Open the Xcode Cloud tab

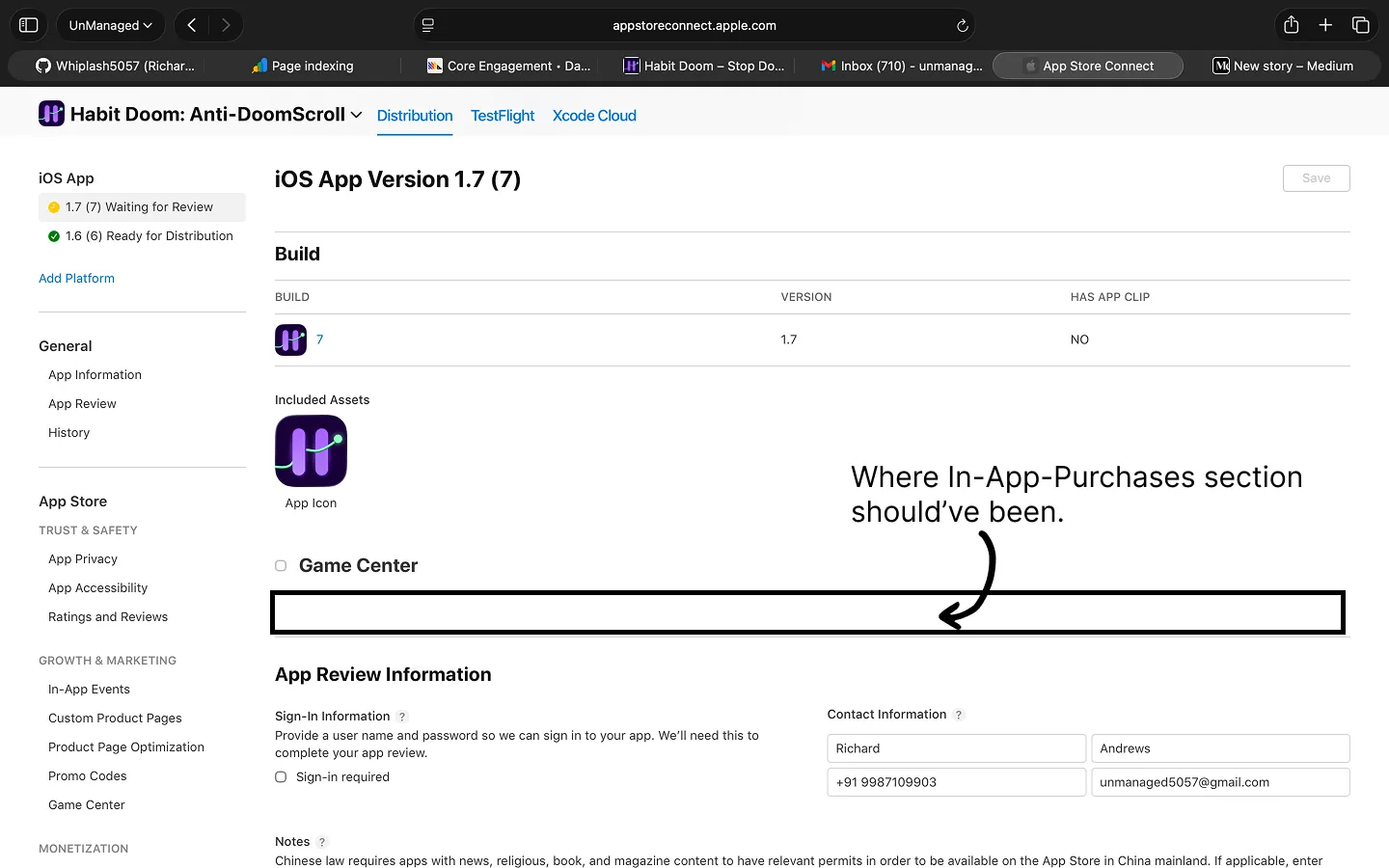click(593, 115)
